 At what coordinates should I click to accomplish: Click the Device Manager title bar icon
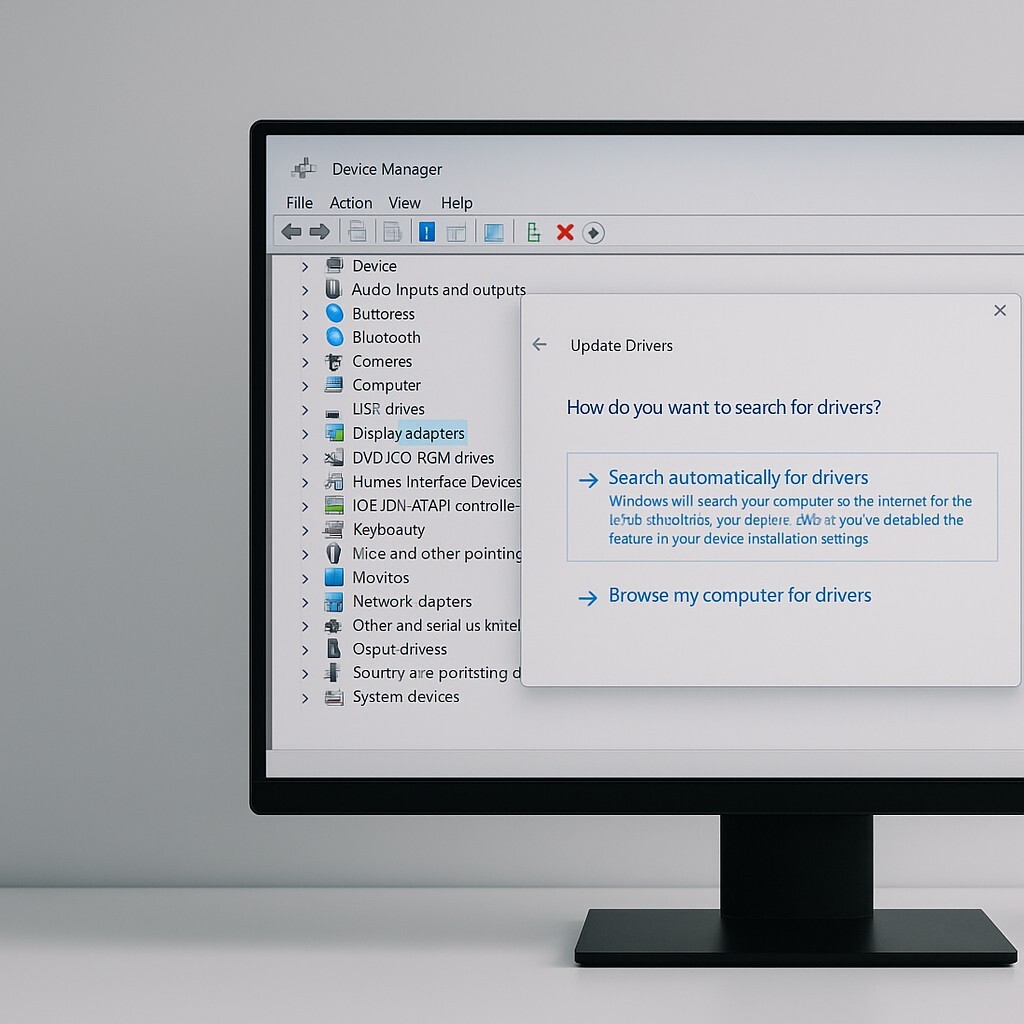[x=304, y=169]
